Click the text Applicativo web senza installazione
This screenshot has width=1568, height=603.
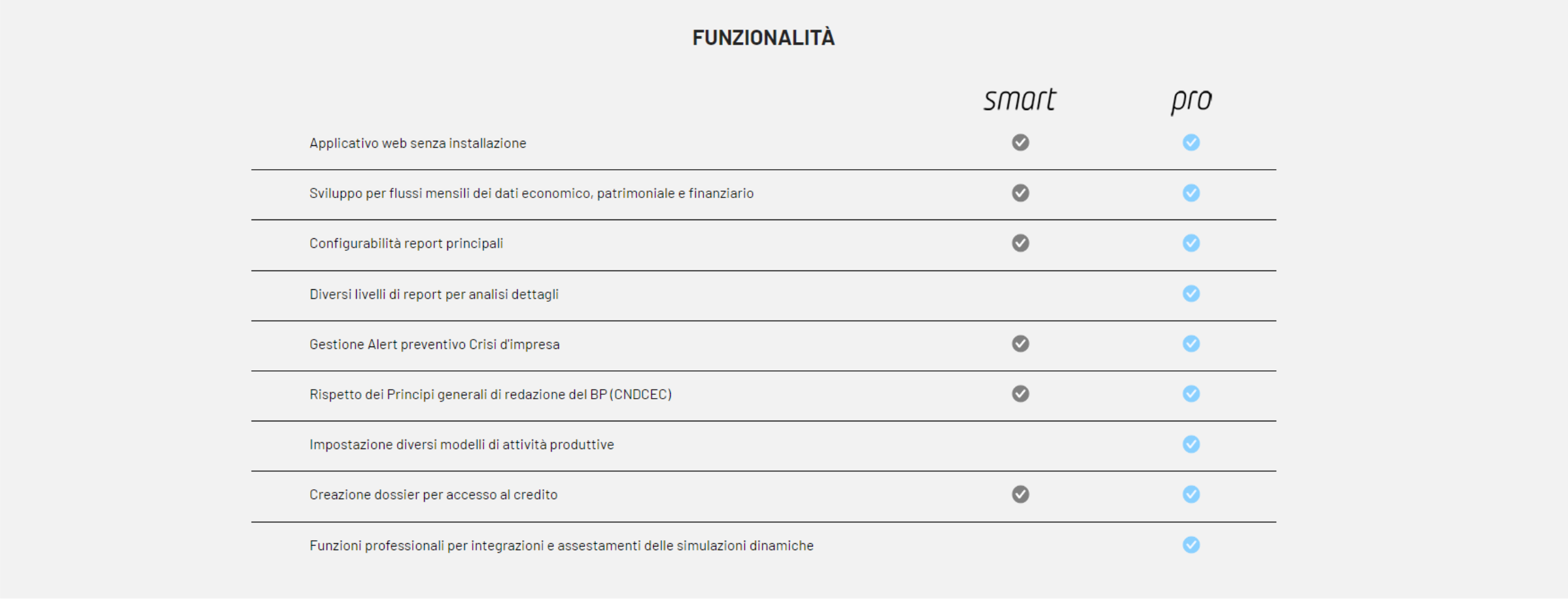pyautogui.click(x=418, y=143)
